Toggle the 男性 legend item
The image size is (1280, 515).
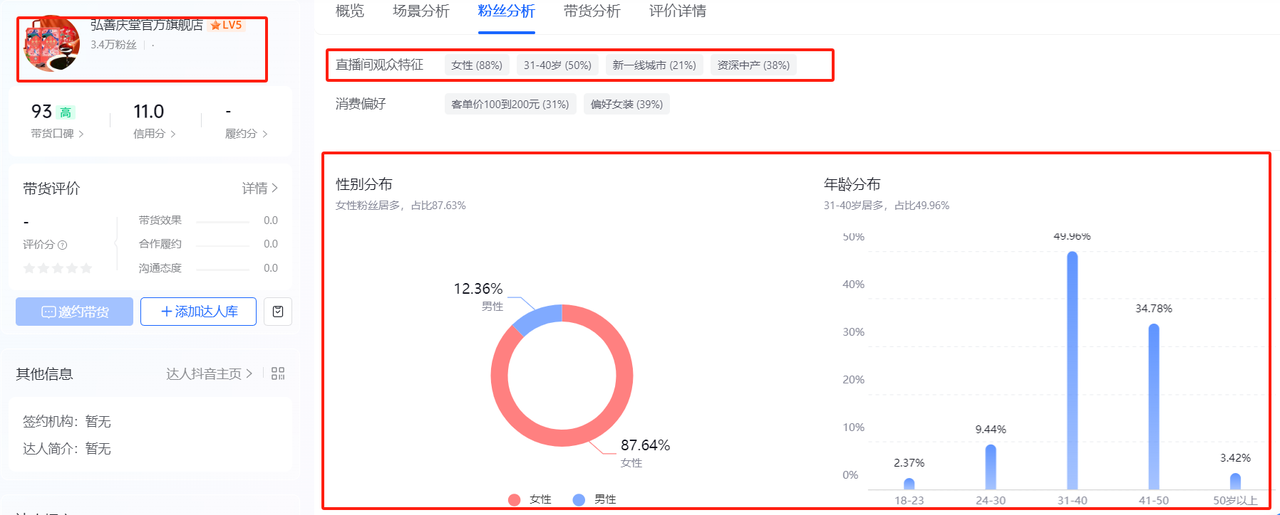[595, 499]
